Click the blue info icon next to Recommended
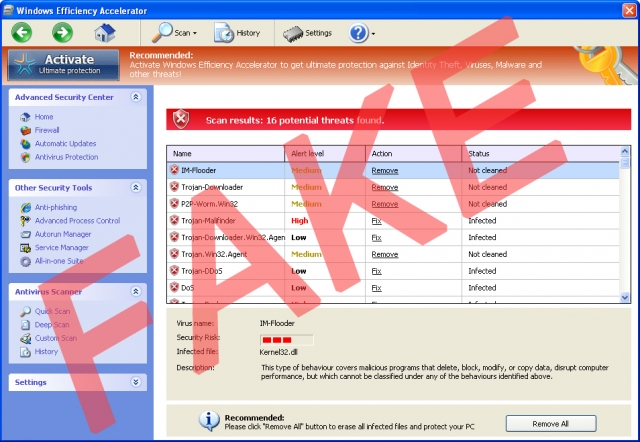This screenshot has height=442, width=640. 209,420
